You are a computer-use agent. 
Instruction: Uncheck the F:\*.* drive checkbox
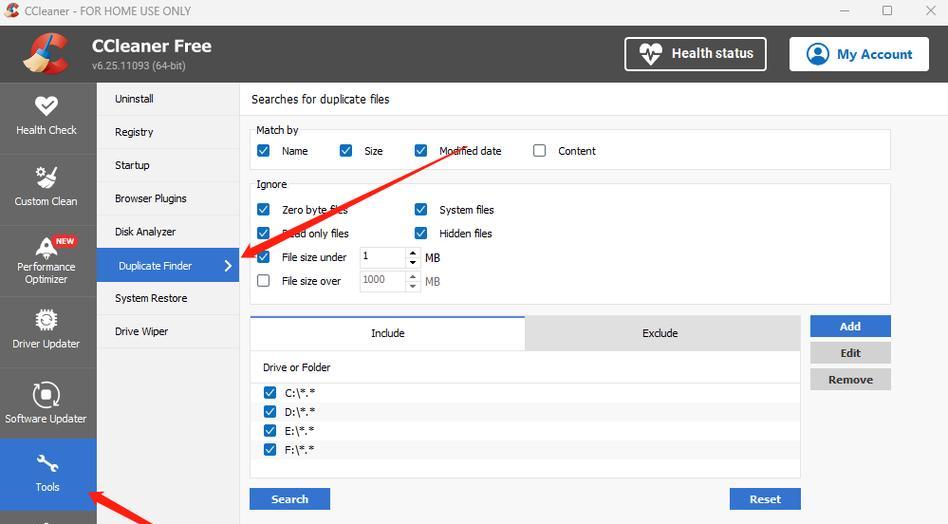click(x=270, y=450)
